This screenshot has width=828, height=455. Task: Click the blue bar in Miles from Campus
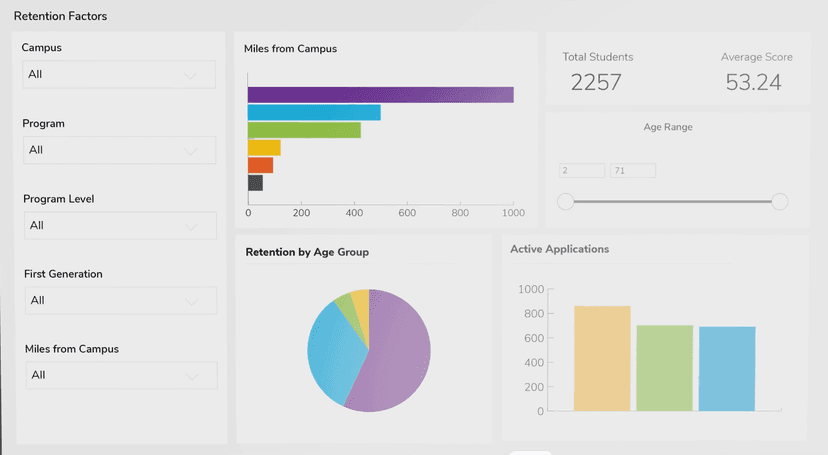coord(314,112)
